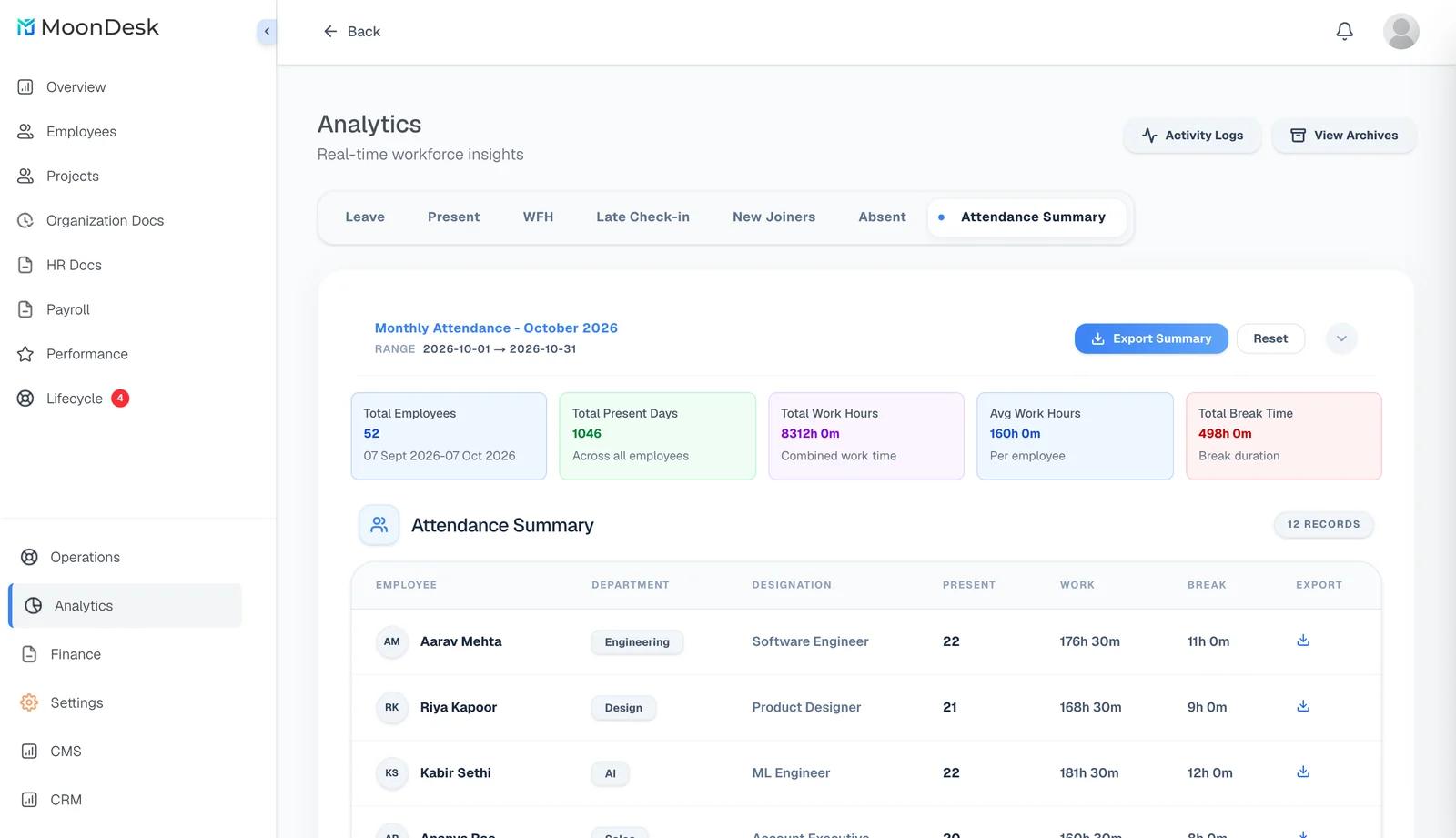
Task: Switch to the Late Check-in tab
Action: coord(642,217)
